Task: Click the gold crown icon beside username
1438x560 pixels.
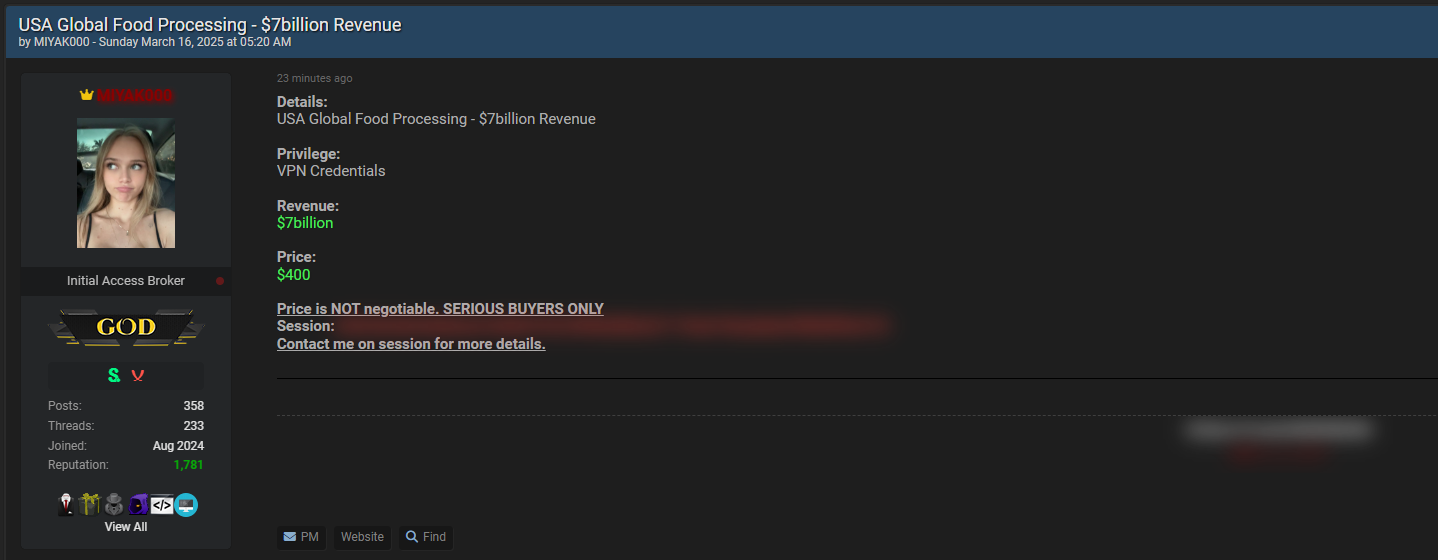Action: tap(87, 95)
